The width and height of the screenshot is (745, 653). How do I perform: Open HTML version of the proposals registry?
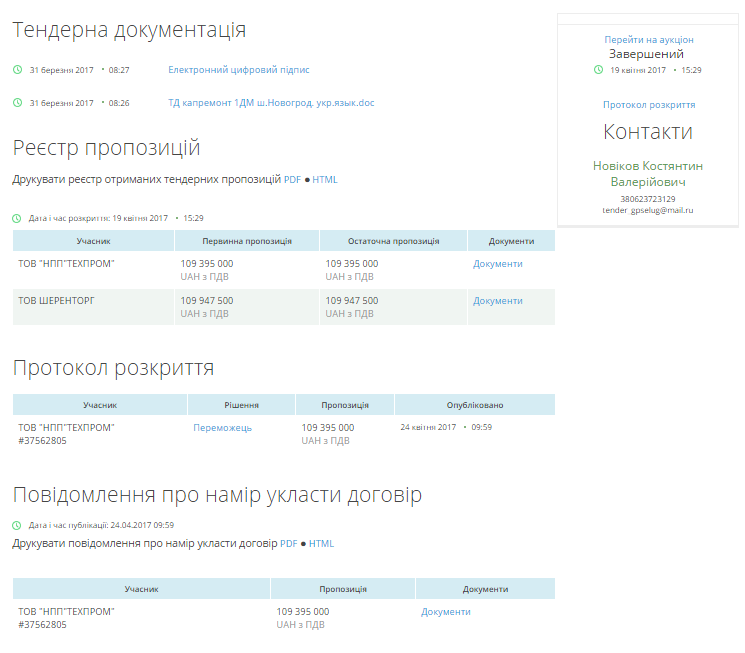(325, 180)
